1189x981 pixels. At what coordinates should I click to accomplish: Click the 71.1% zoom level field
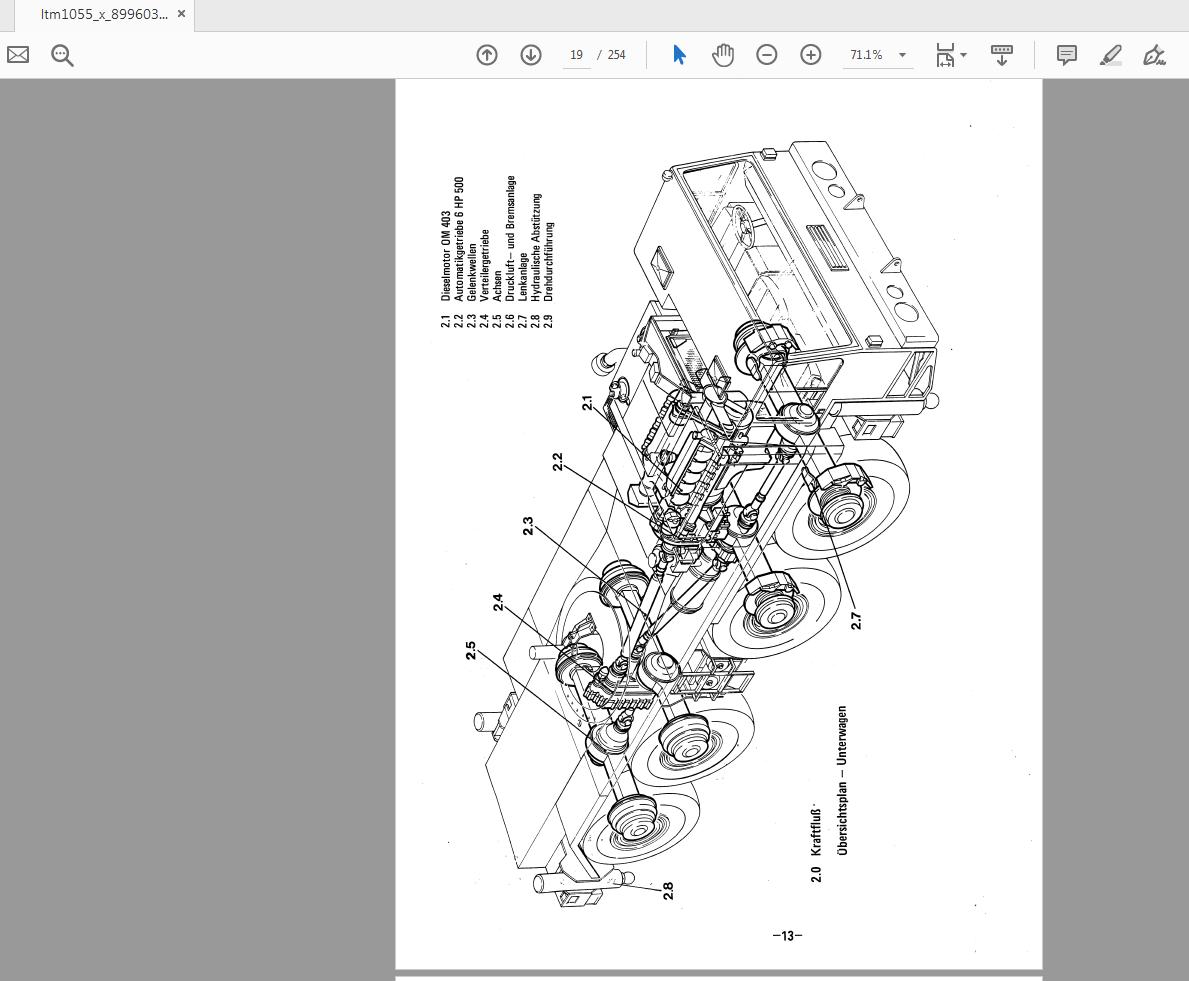(x=867, y=55)
